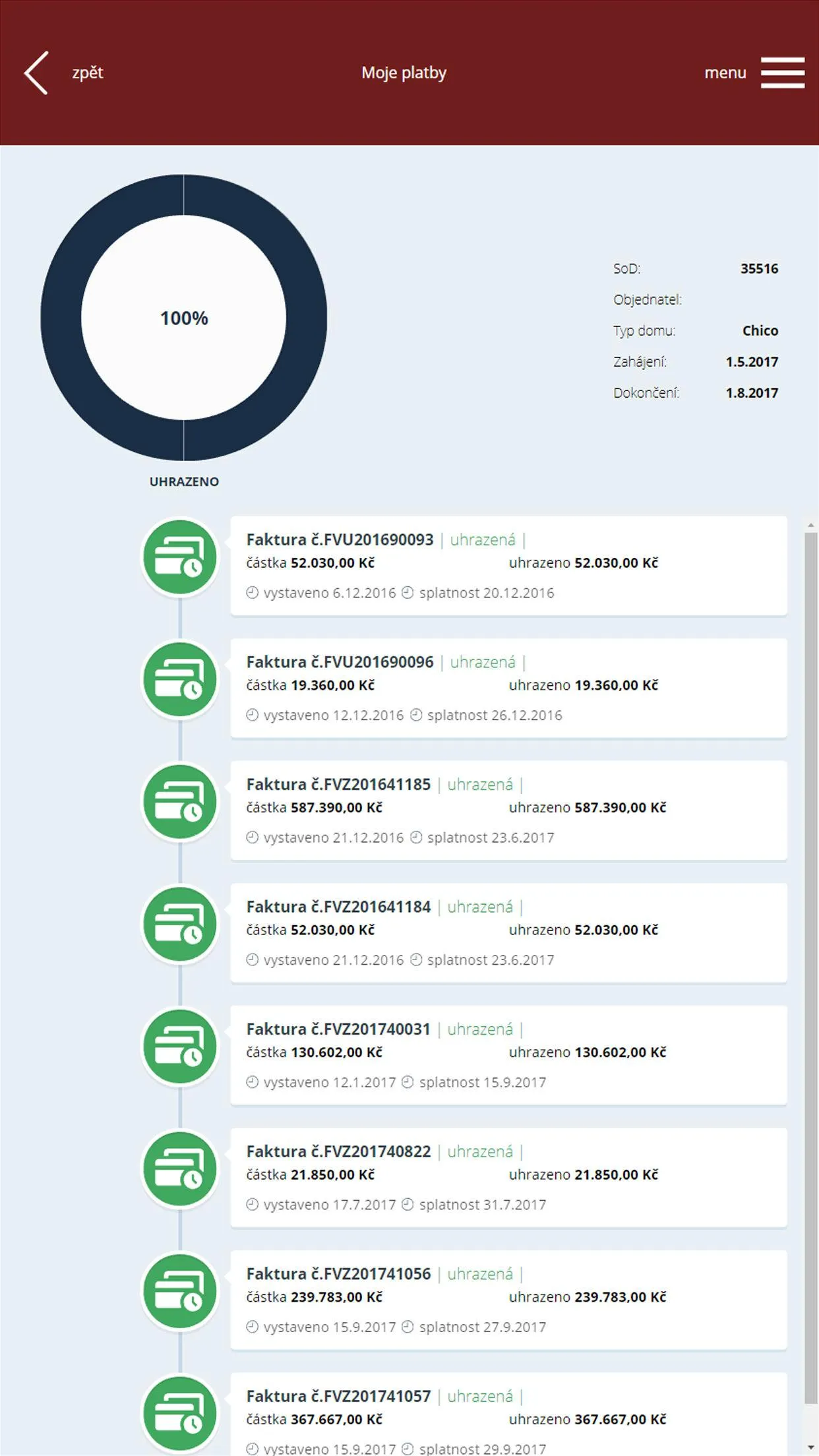Click clock icon before vystaveno 12.1.2017
The width and height of the screenshot is (819, 1456).
pos(252,1081)
